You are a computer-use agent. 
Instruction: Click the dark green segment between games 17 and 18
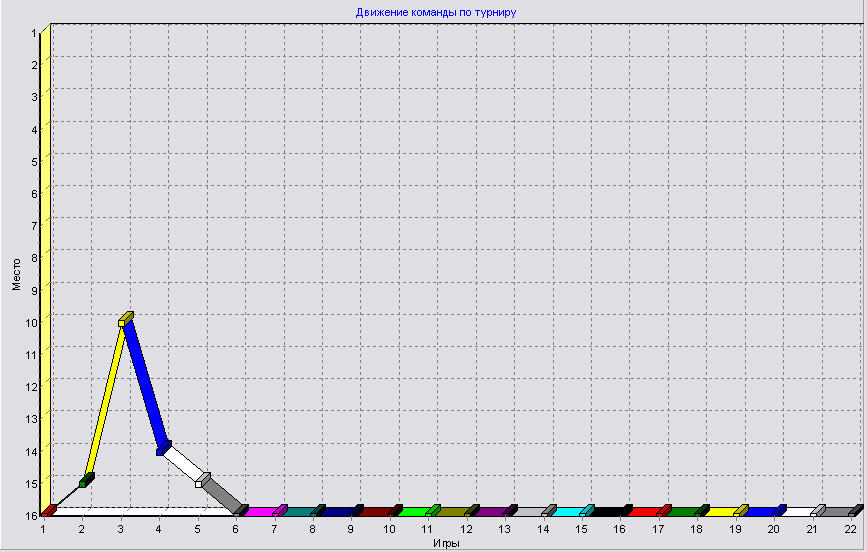(x=683, y=512)
